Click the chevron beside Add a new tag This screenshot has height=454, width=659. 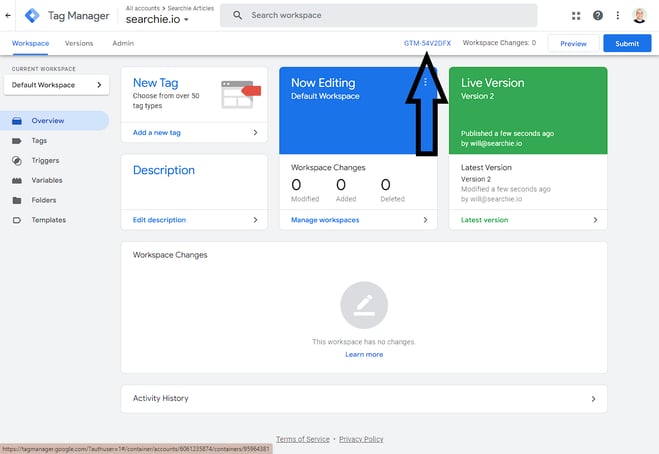[255, 132]
